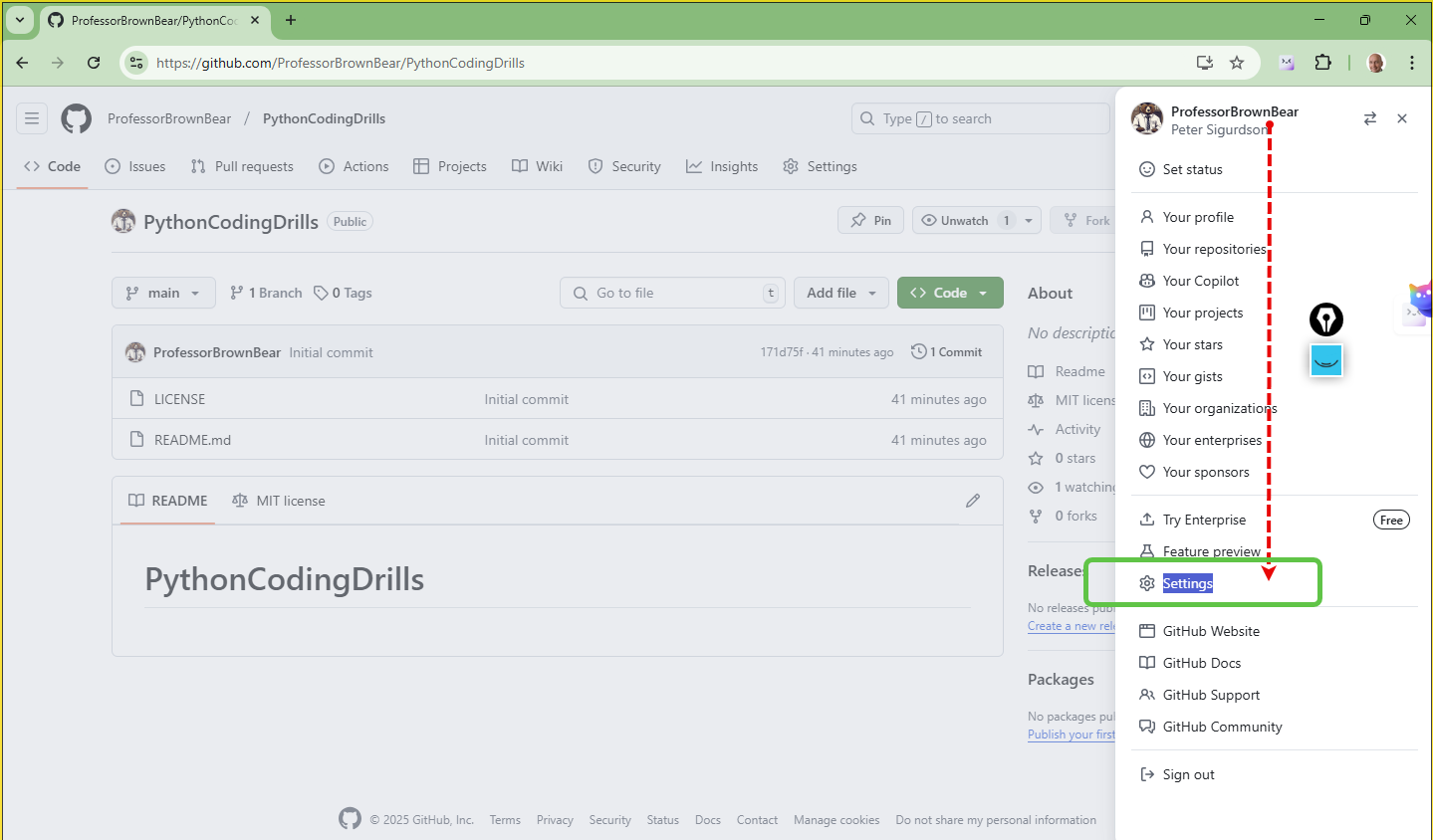1433x840 pixels.
Task: Switch account using the arrows icon
Action: [1370, 118]
